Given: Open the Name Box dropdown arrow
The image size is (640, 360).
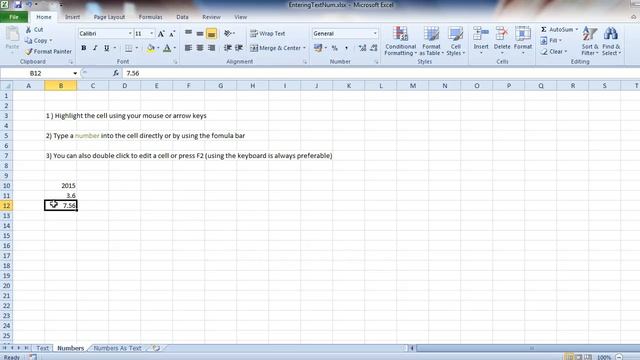Looking at the screenshot, I should tap(75, 73).
